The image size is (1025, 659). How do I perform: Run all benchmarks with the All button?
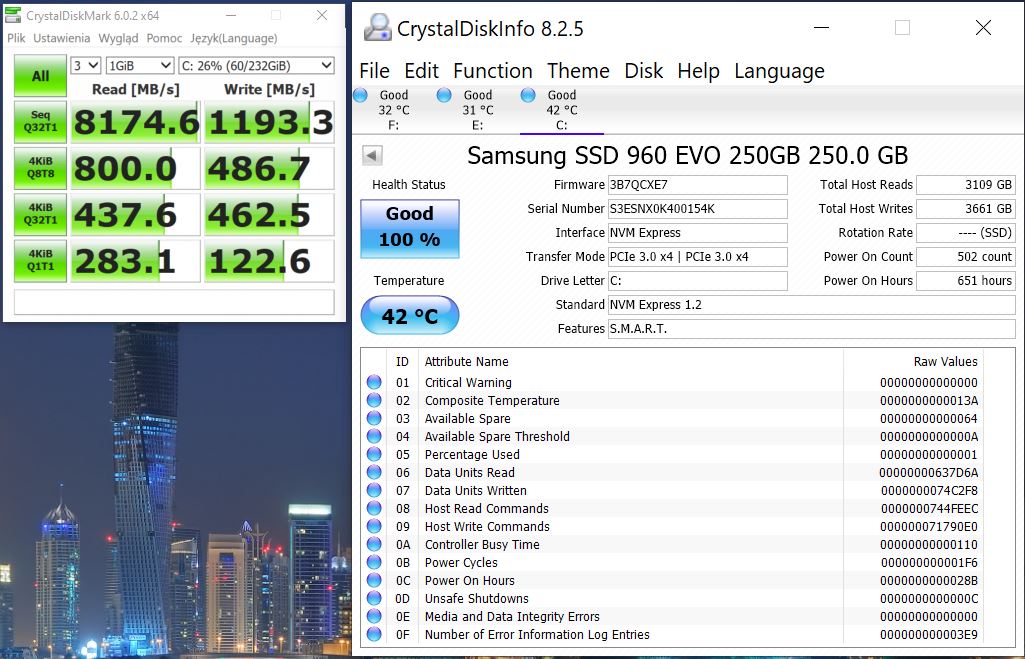tap(41, 76)
